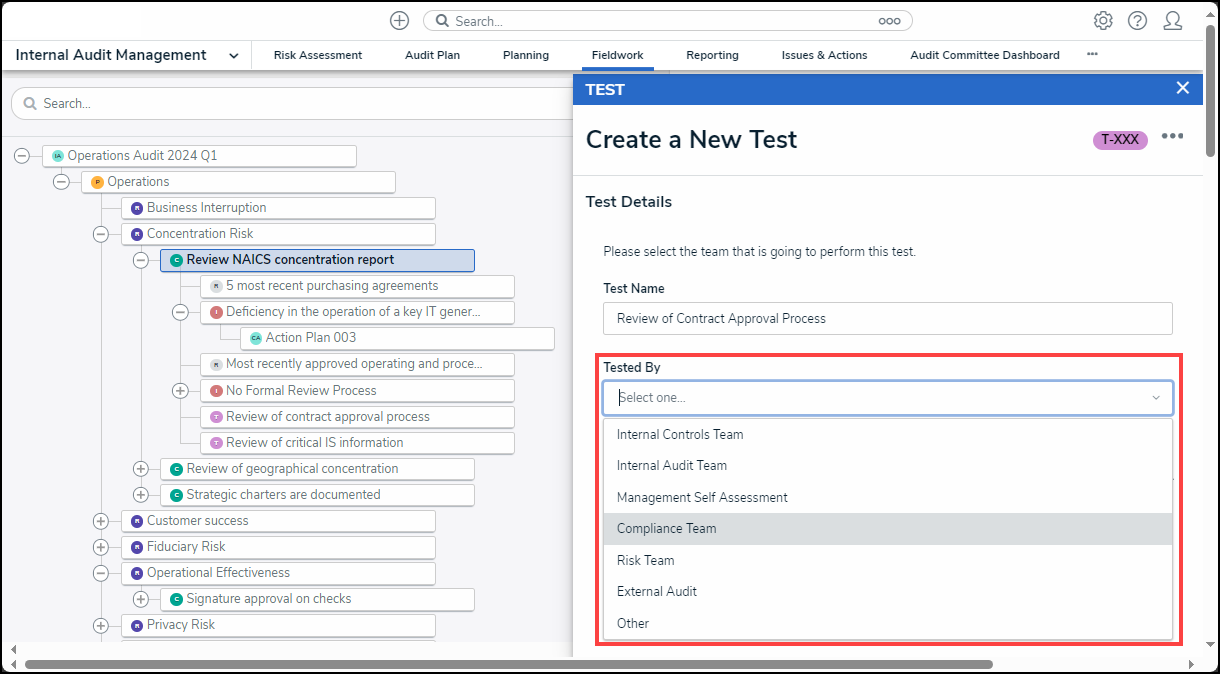This screenshot has height=674, width=1220.
Task: Click the horizontal scrollbar at the bottom
Action: [x=508, y=664]
